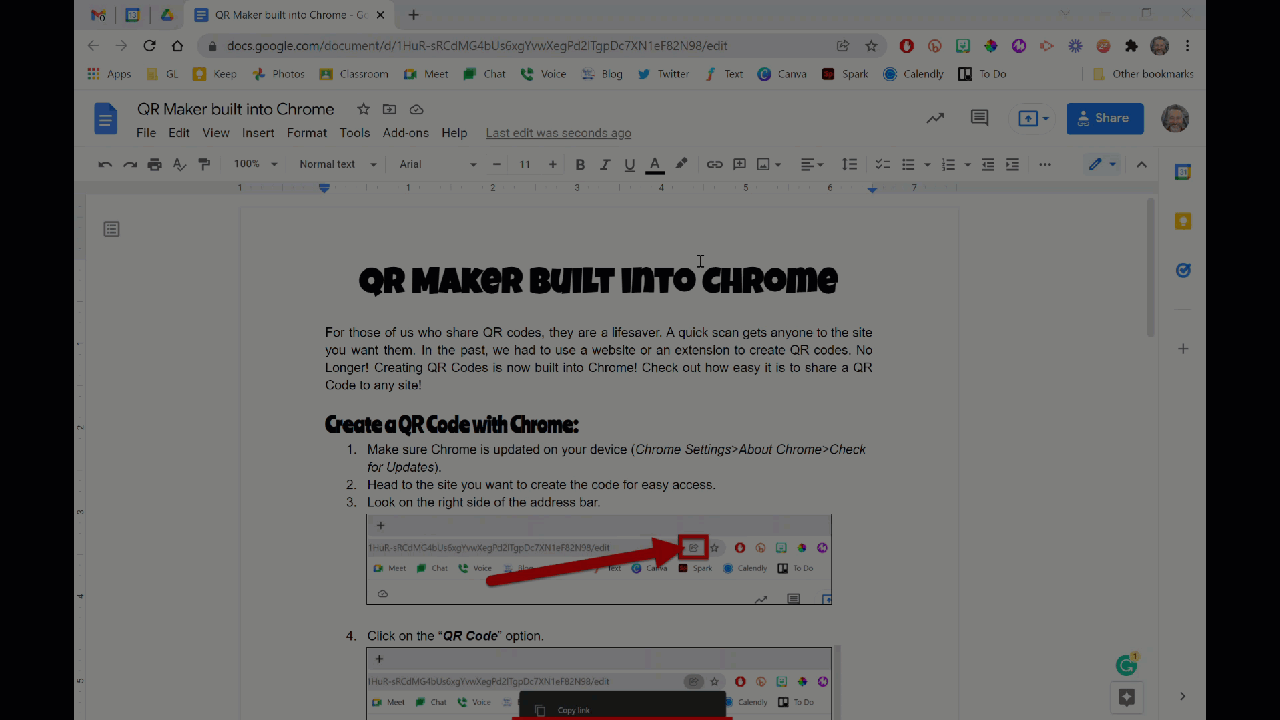1280x720 pixels.
Task: Show the document outline icon
Action: pyautogui.click(x=111, y=229)
